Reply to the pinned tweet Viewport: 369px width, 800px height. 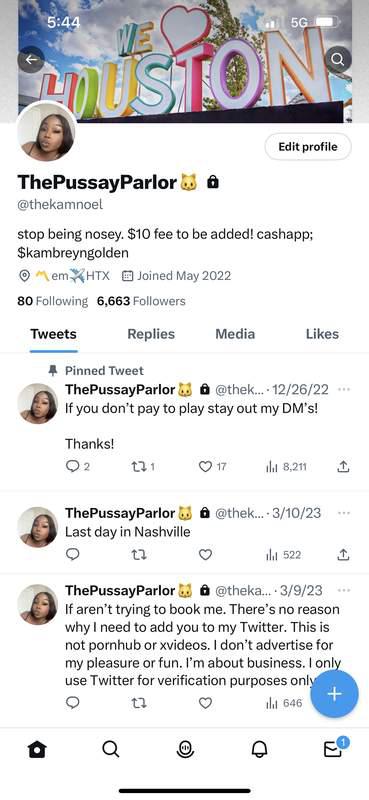[78, 466]
